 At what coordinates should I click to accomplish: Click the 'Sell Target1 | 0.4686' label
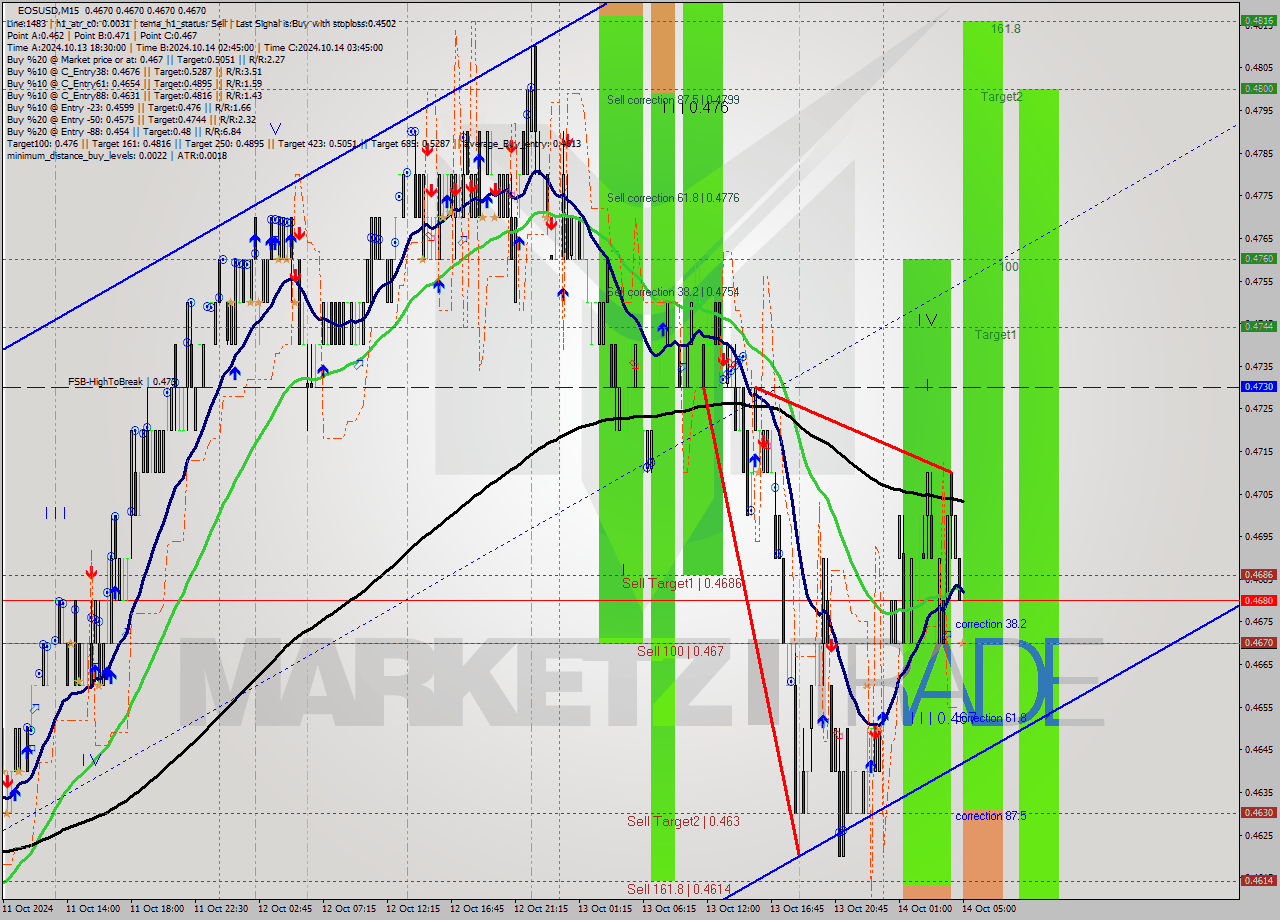[x=682, y=583]
